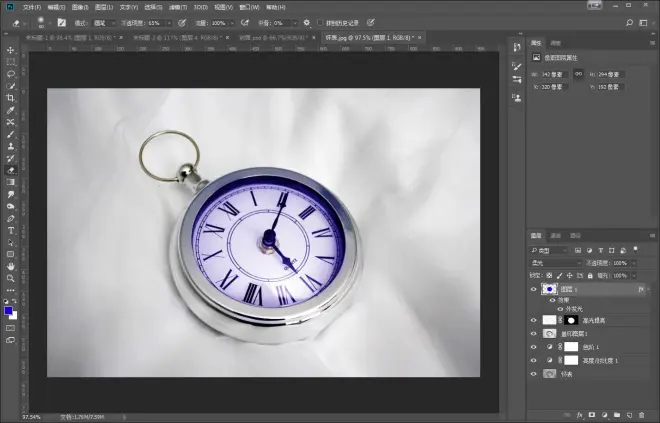Hide the bottom 怀表 layer eye icon

coord(534,374)
